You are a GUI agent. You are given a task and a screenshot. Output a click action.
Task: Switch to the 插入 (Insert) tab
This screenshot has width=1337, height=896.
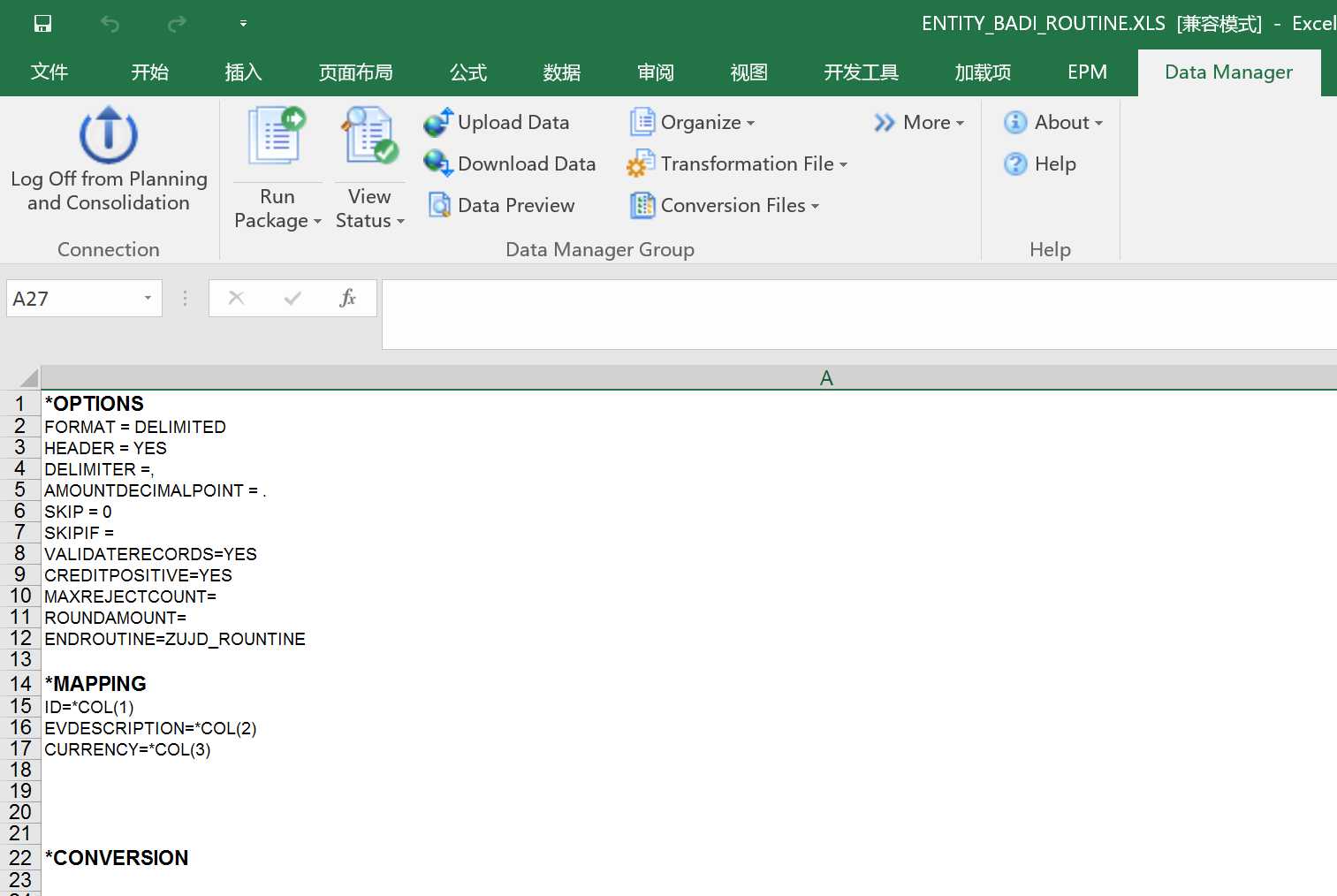(244, 72)
